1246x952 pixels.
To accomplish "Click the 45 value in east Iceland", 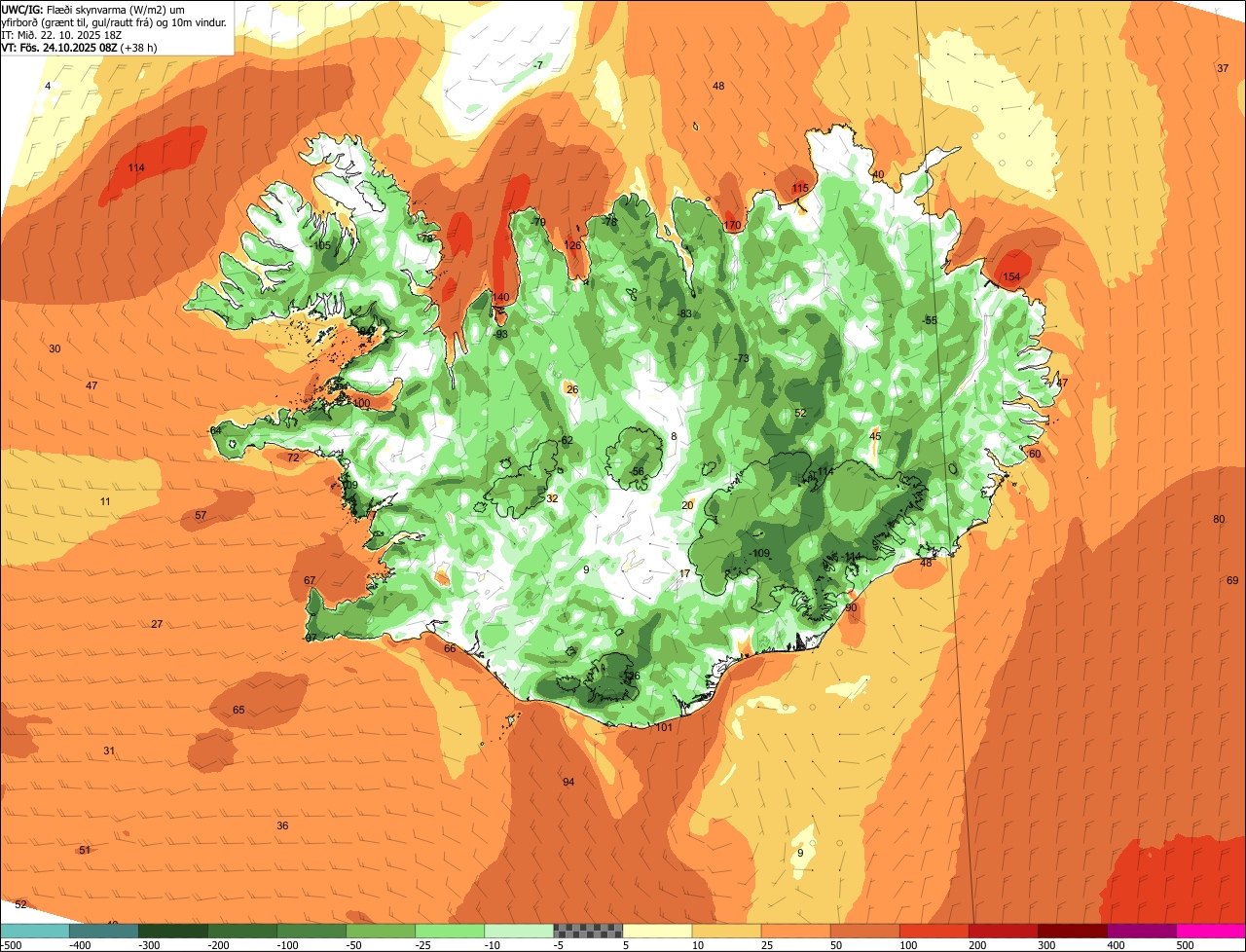I will (x=875, y=436).
